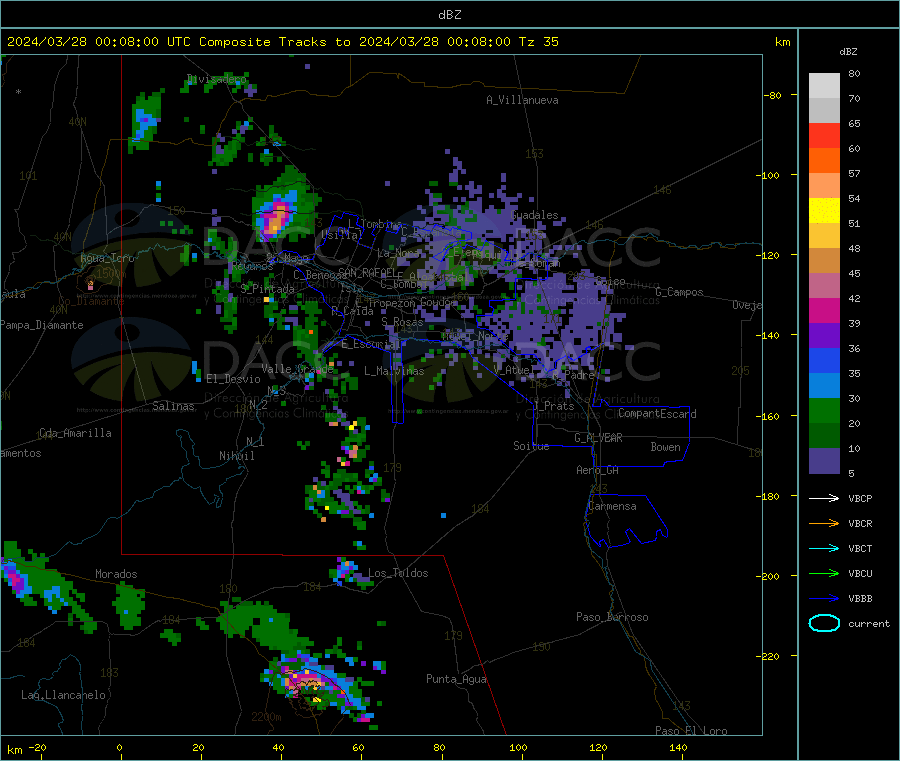
Task: Click the 'Soitue' map label
Action: [x=531, y=446]
